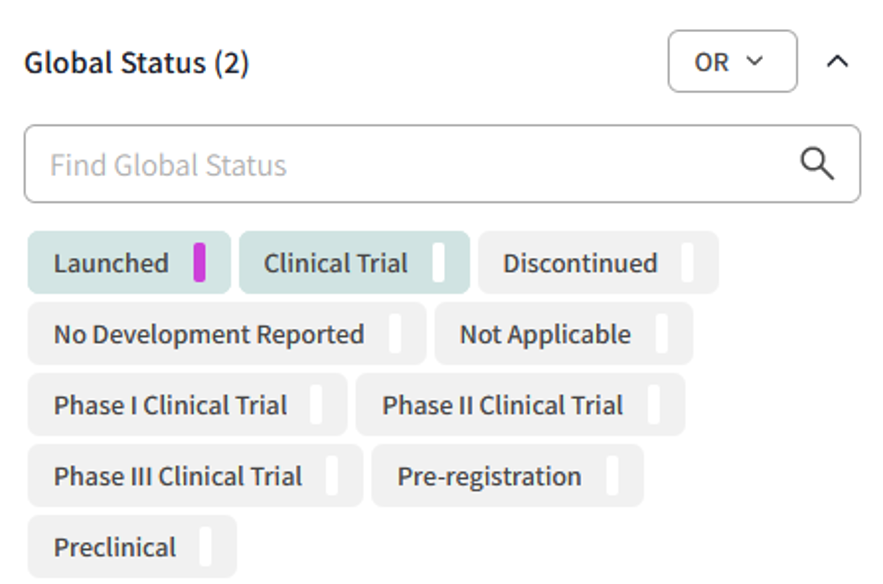Click the magnifying glass search icon
Image resolution: width=883 pixels, height=584 pixels.
818,164
